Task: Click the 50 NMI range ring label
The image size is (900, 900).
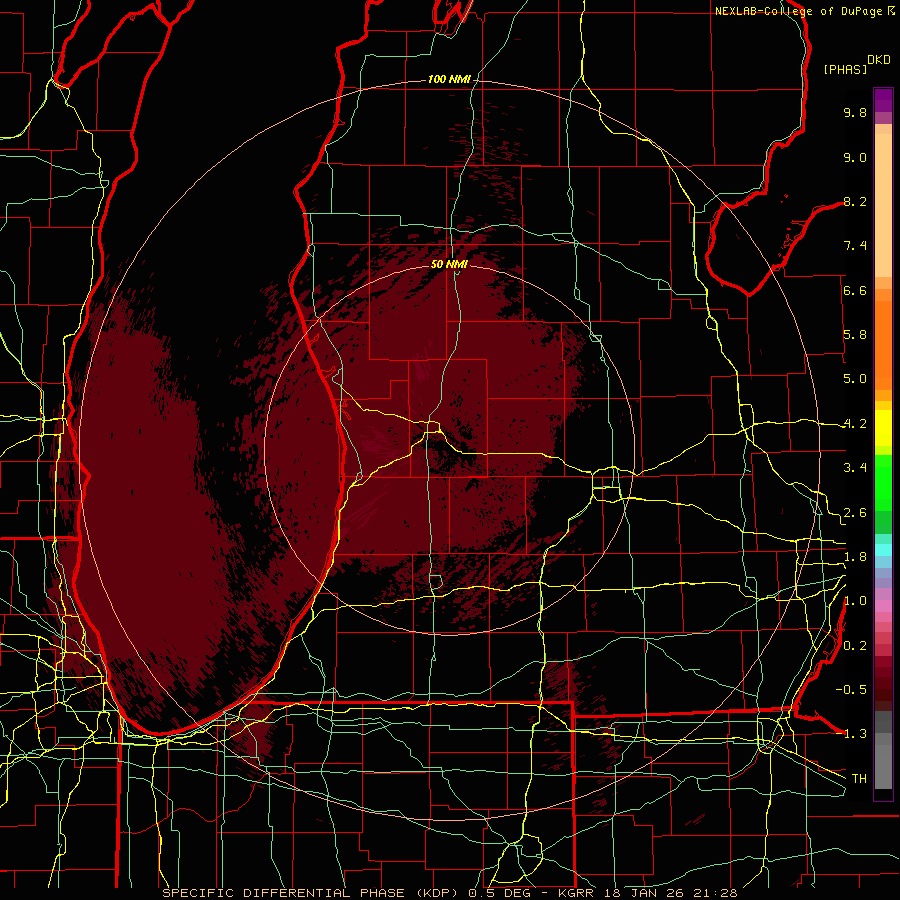Action: tap(449, 264)
